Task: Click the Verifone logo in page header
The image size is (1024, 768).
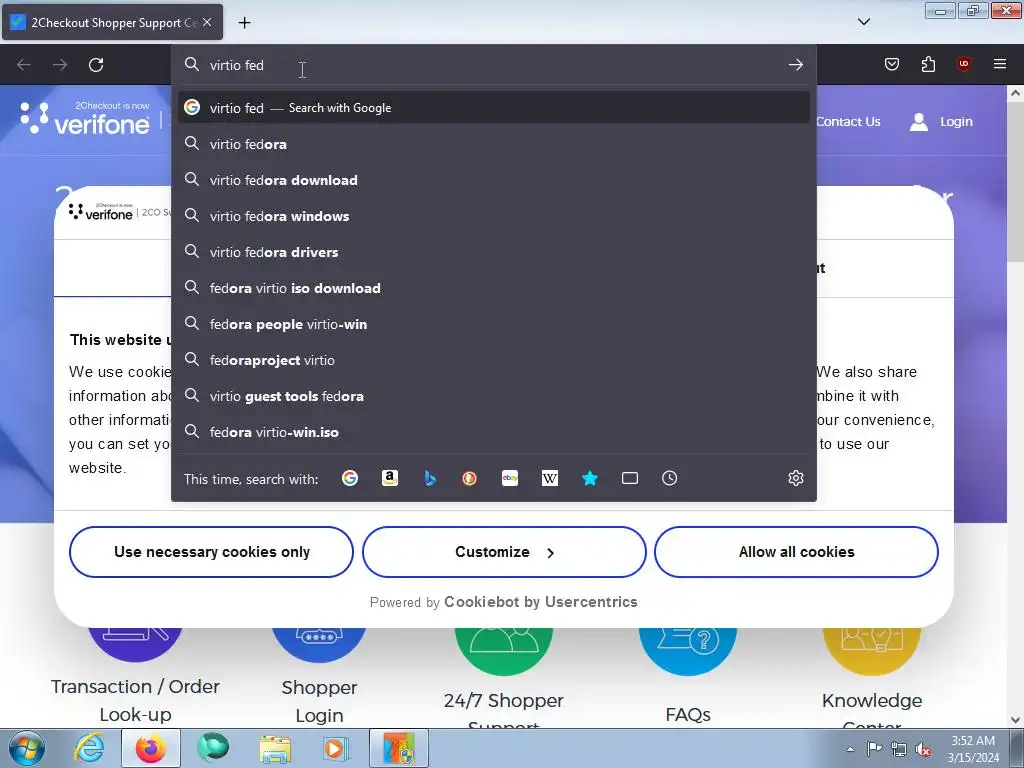Action: pos(85,118)
